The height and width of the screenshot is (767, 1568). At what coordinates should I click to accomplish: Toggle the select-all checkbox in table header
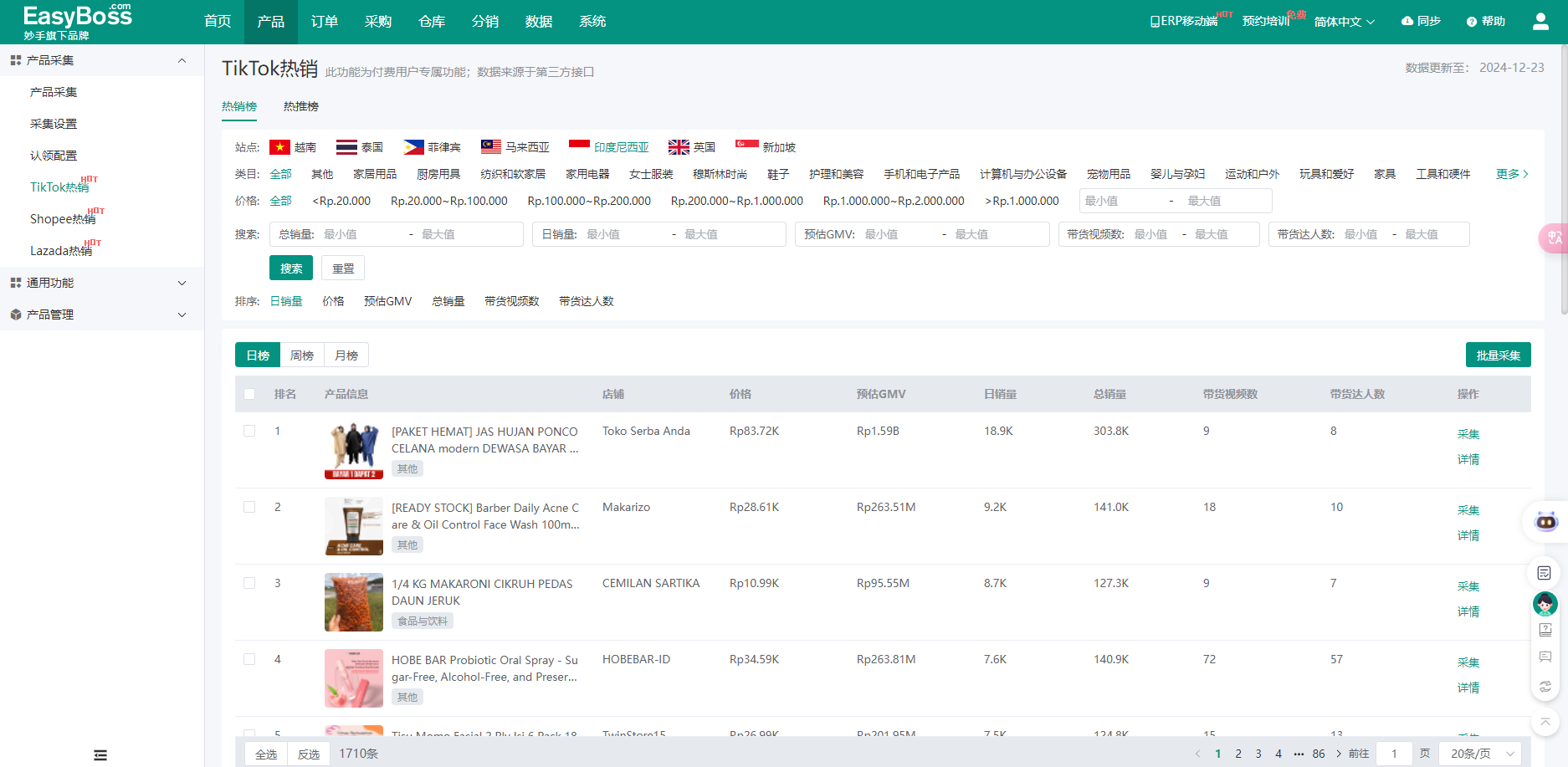coord(249,394)
